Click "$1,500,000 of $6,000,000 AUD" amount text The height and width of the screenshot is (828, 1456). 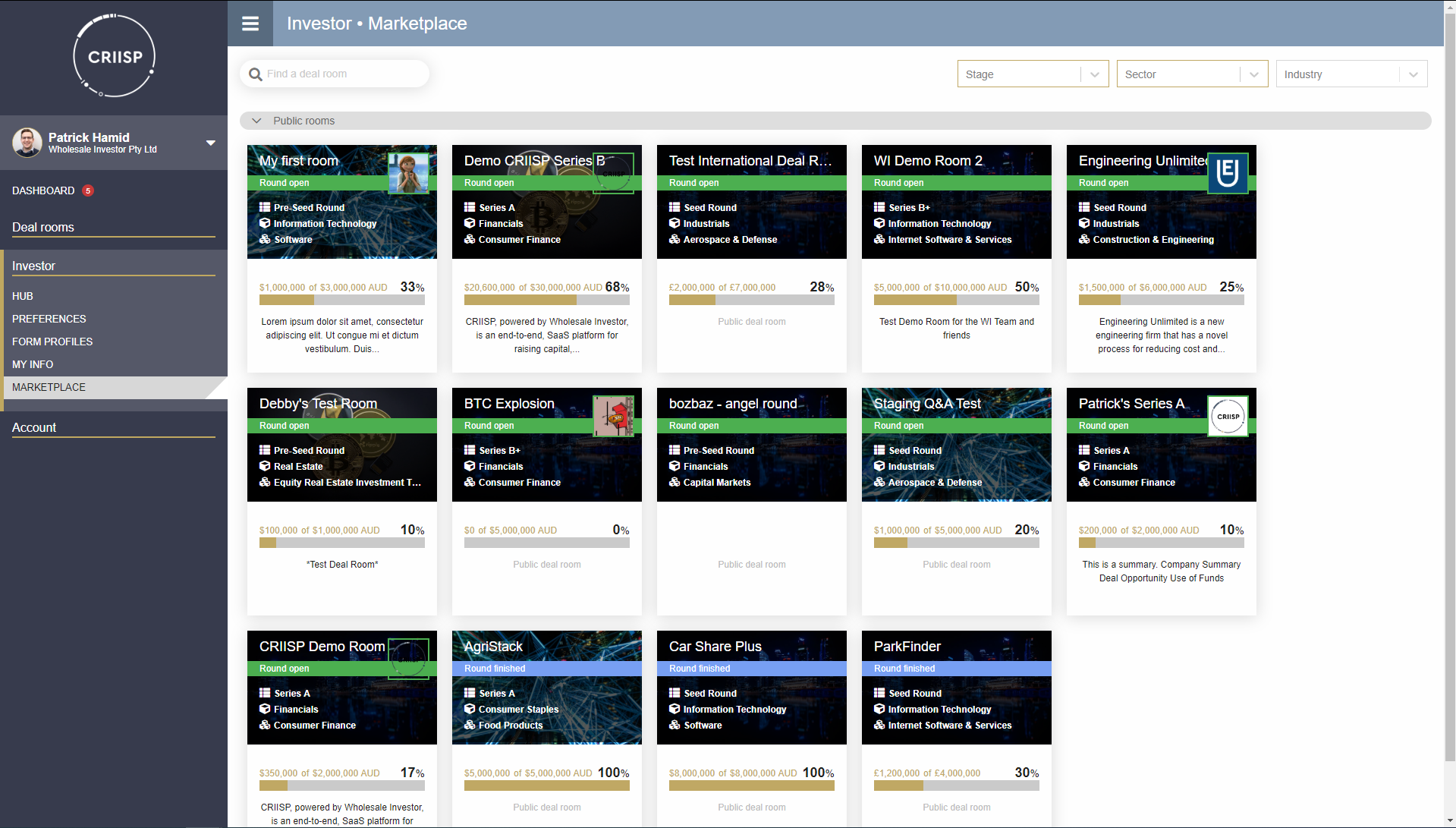(1143, 288)
